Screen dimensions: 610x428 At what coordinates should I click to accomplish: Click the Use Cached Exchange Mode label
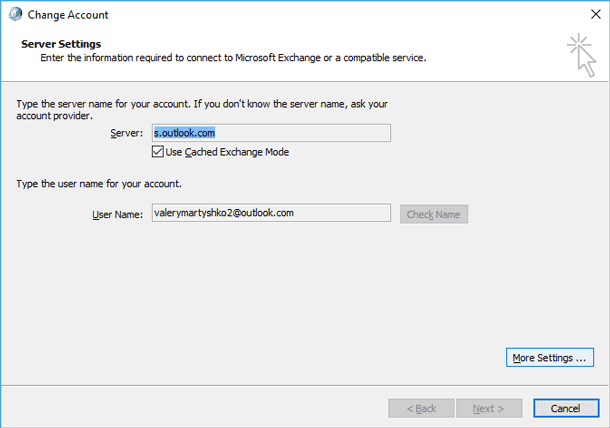pyautogui.click(x=227, y=152)
